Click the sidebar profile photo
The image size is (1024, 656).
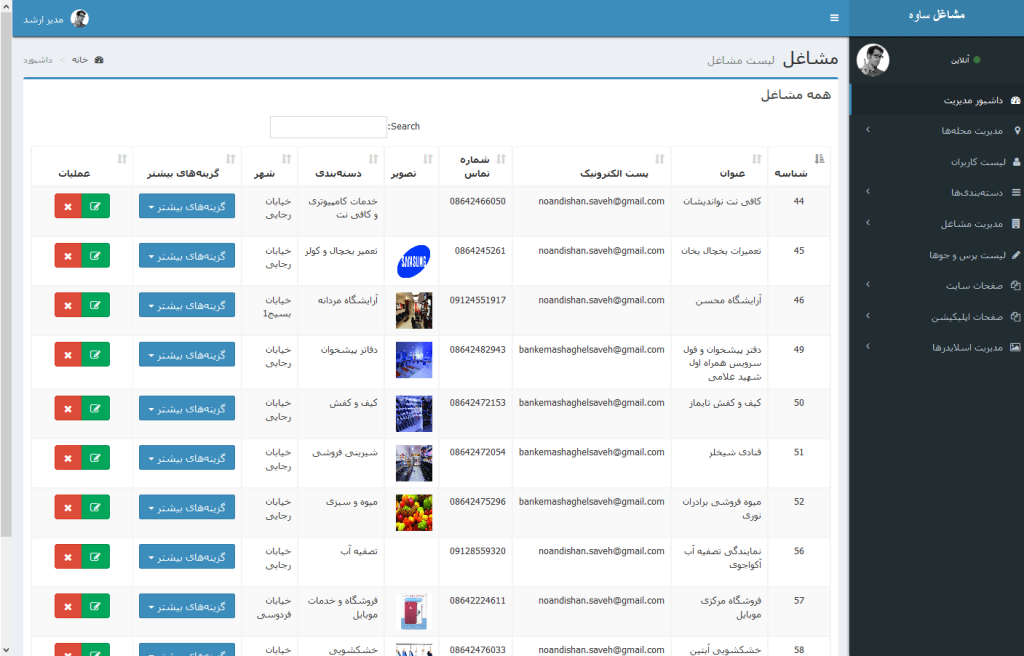coord(873,60)
